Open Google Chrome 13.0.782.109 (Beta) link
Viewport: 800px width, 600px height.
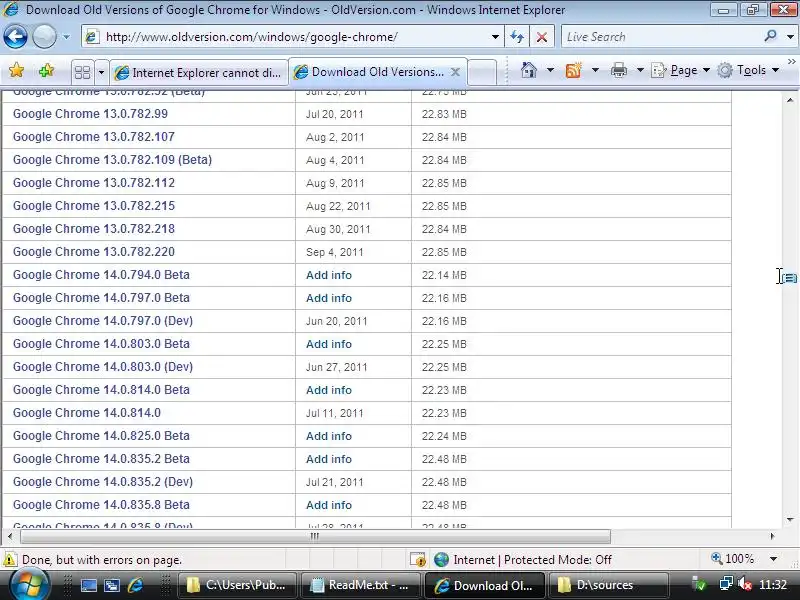pos(112,160)
